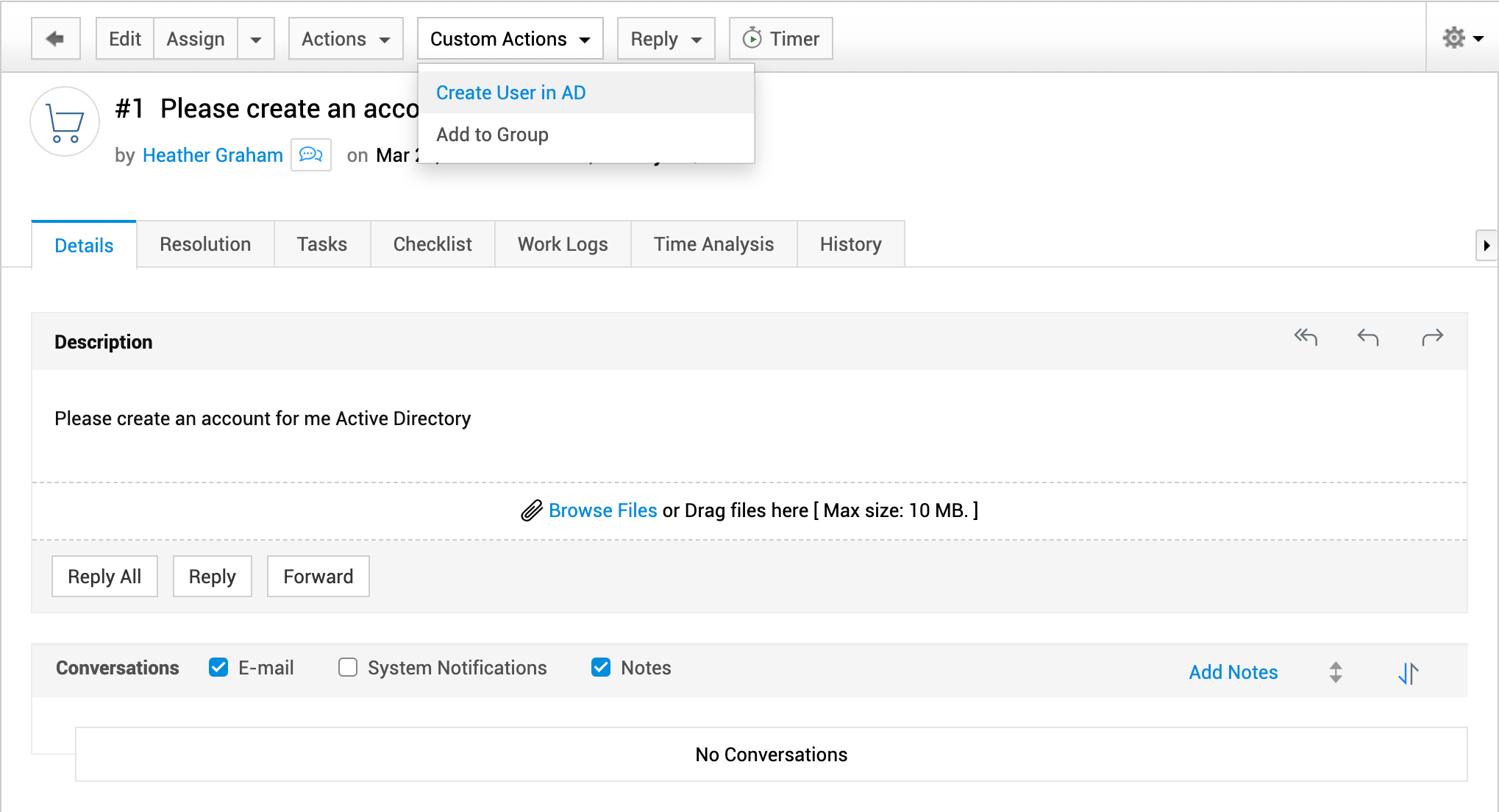Click the reply-all double-arrow icon in the Description header
The width and height of the screenshot is (1499, 812).
click(1306, 338)
